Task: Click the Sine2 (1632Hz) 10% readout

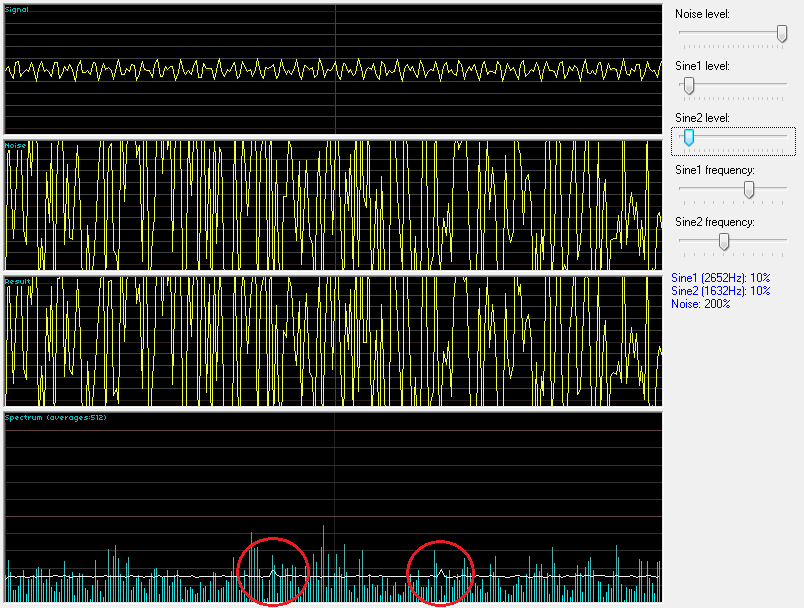Action: pyautogui.click(x=720, y=290)
